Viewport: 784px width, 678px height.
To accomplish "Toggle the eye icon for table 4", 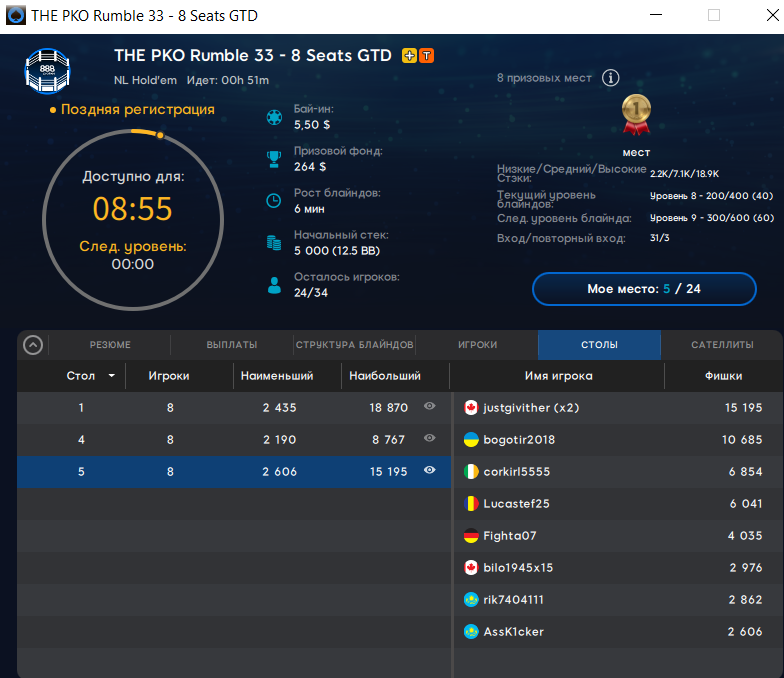I will [x=430, y=438].
